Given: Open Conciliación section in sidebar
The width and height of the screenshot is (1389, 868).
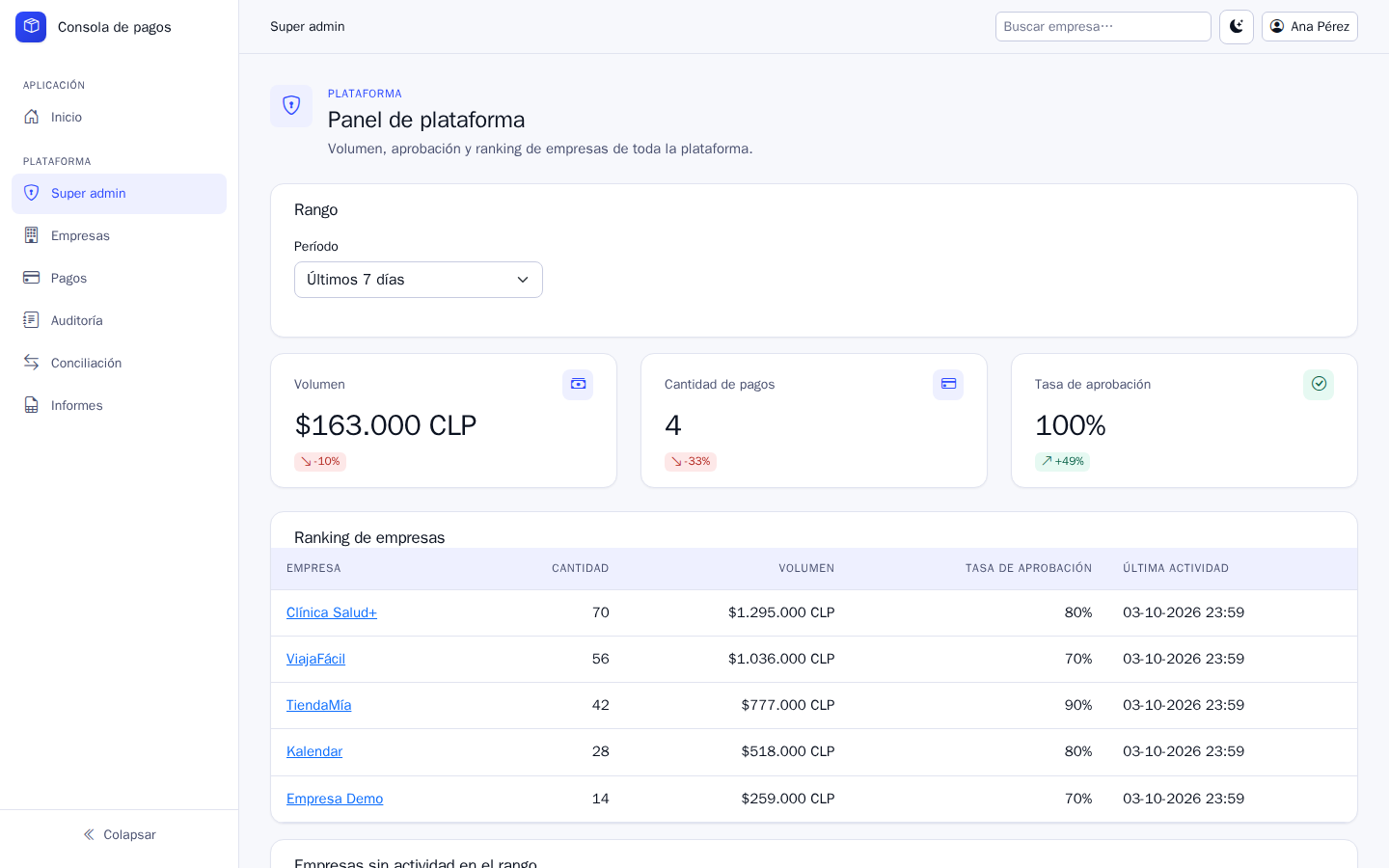Looking at the screenshot, I should pos(119,363).
